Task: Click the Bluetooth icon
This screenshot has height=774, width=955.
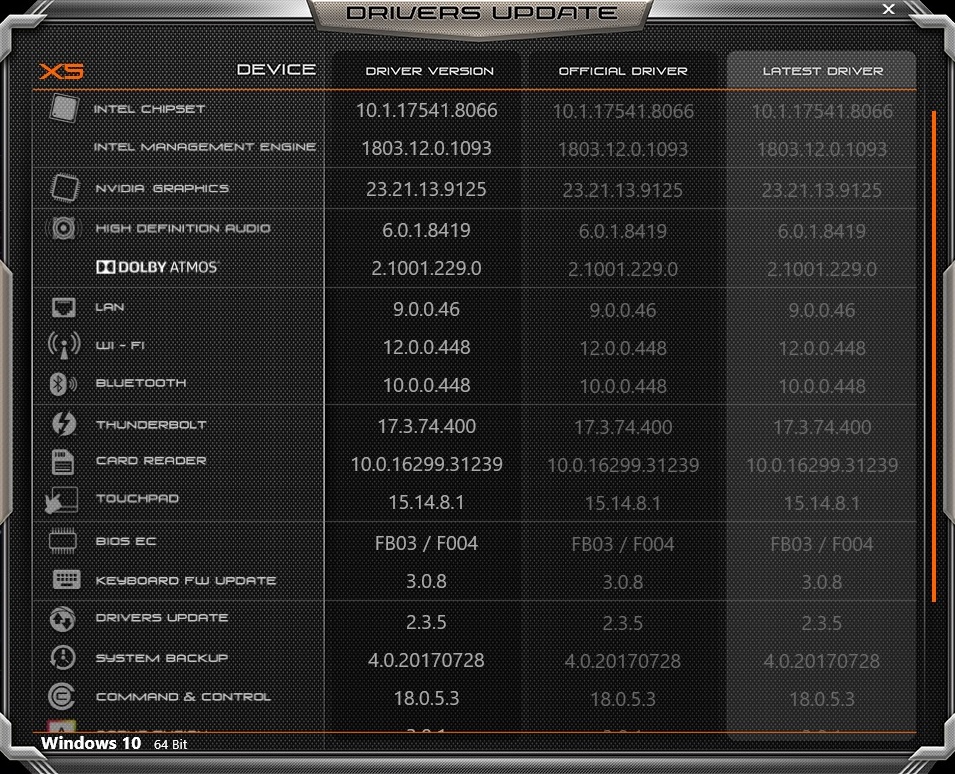Action: click(x=63, y=384)
